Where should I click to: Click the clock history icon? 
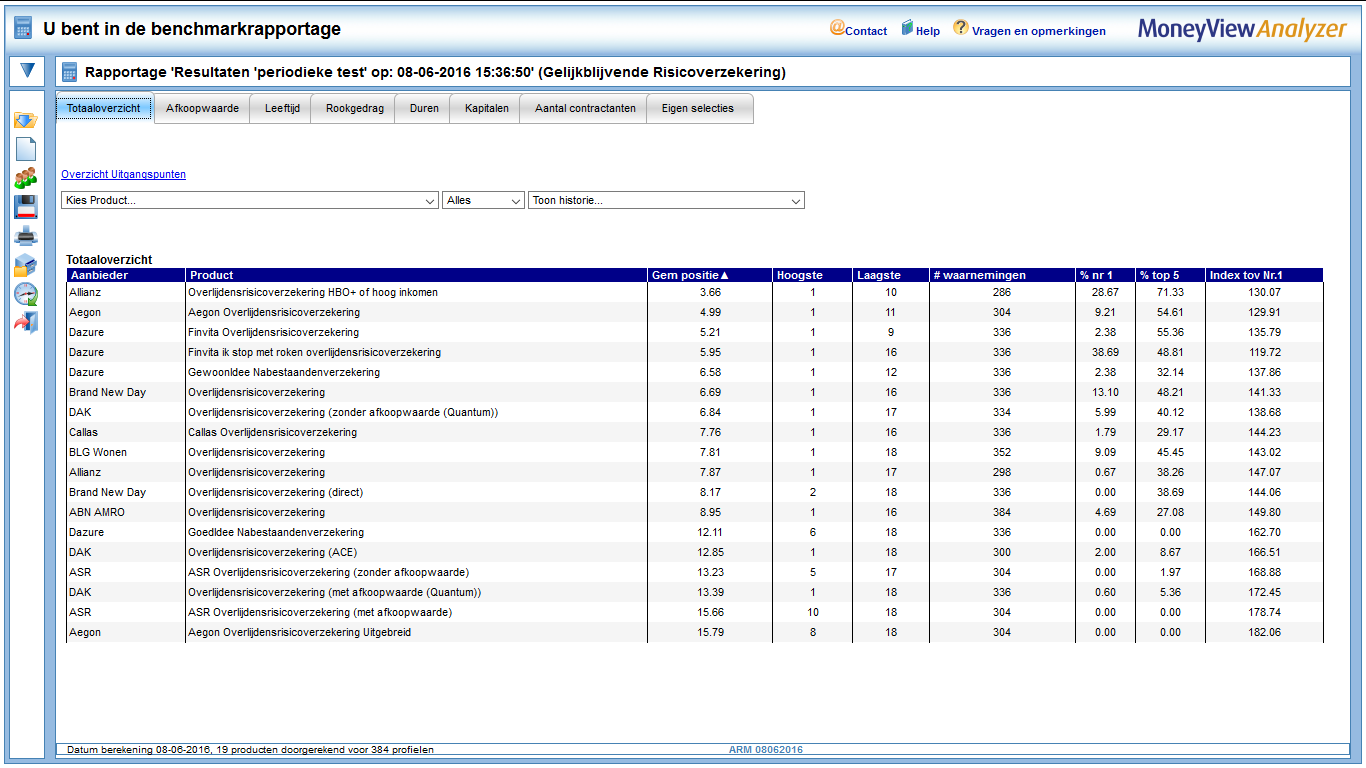point(25,294)
